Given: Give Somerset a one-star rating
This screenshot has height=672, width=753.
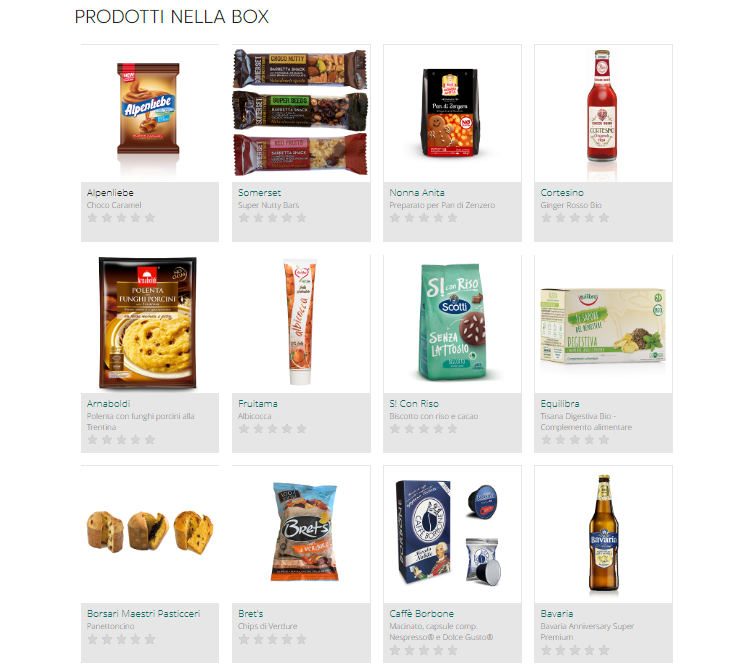Looking at the screenshot, I should pyautogui.click(x=244, y=218).
